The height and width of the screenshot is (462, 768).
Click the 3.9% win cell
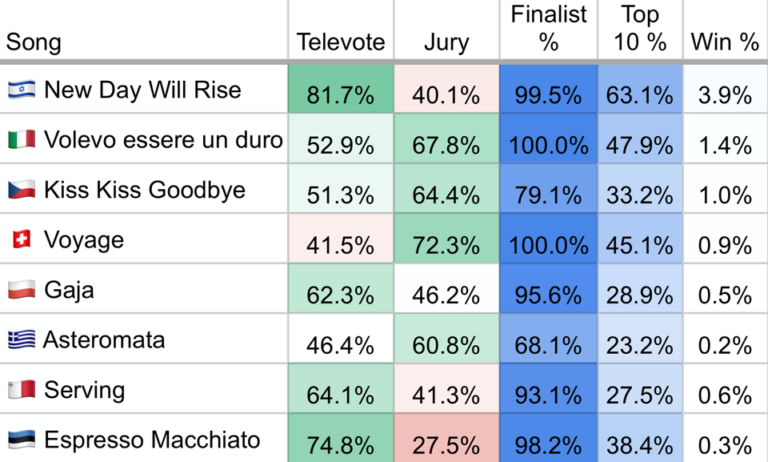725,89
